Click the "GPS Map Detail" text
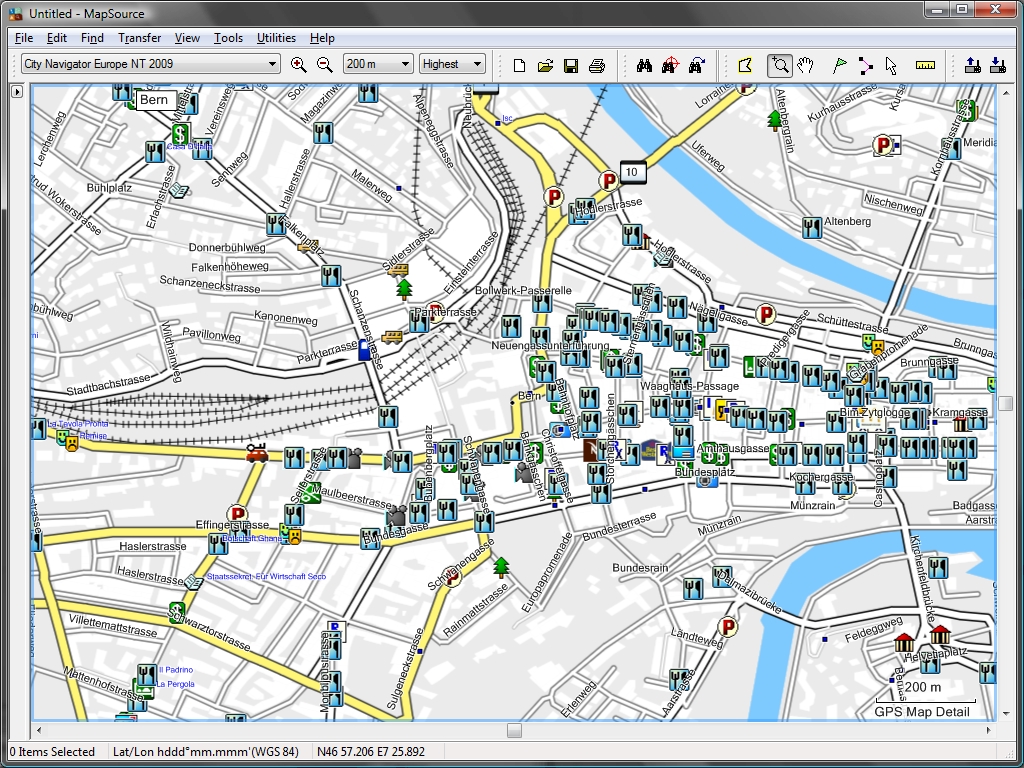 pos(922,712)
